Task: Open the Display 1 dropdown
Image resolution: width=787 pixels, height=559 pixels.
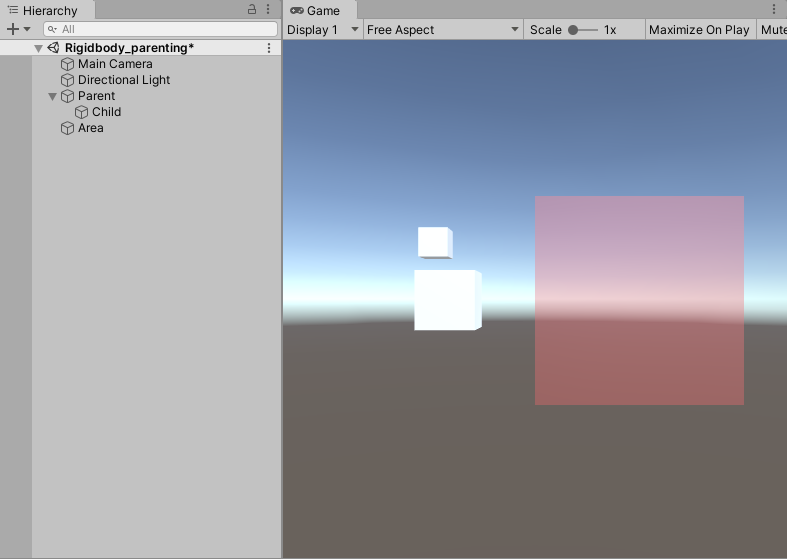Action: pyautogui.click(x=323, y=30)
